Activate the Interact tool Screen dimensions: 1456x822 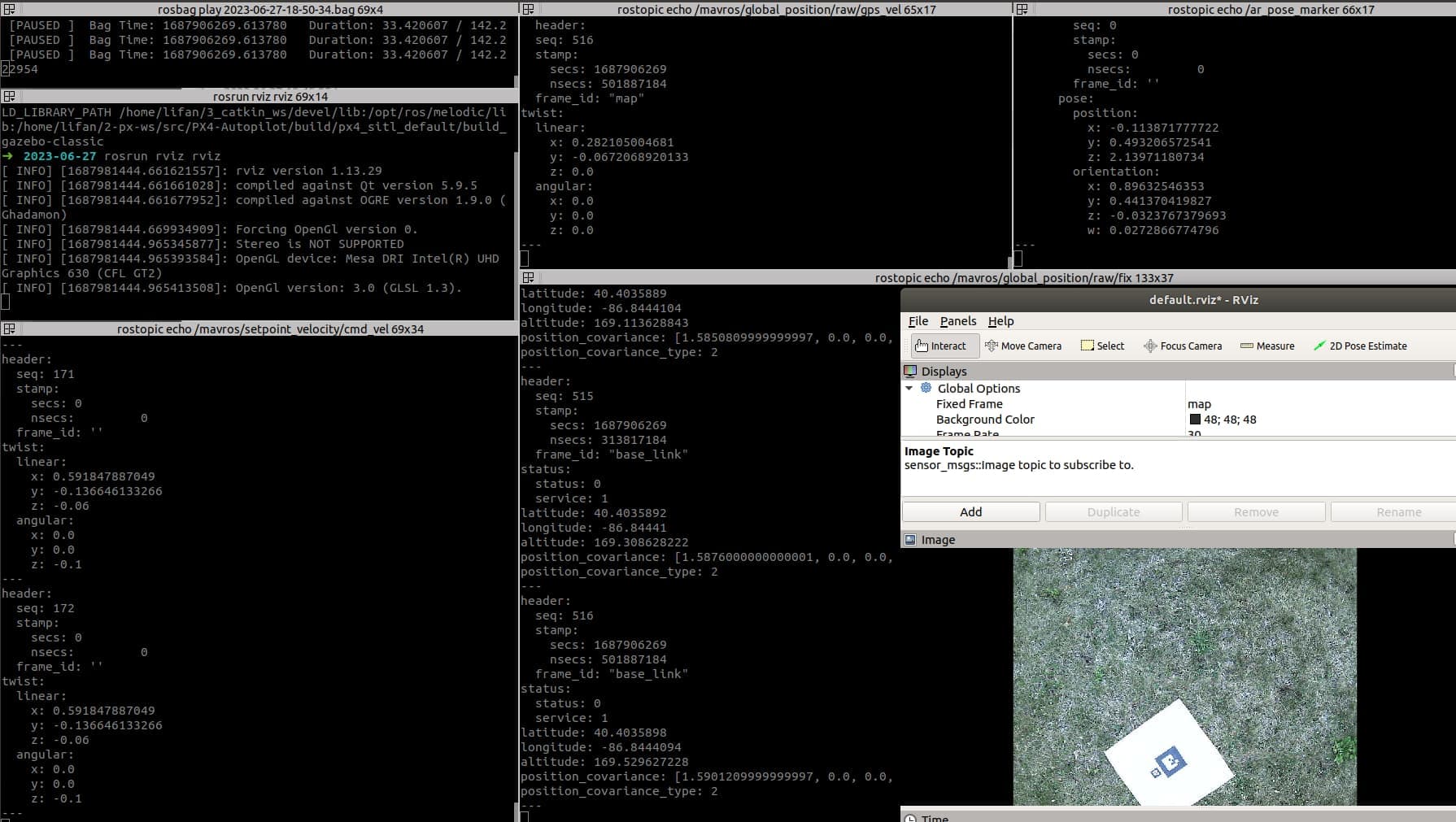(x=941, y=346)
